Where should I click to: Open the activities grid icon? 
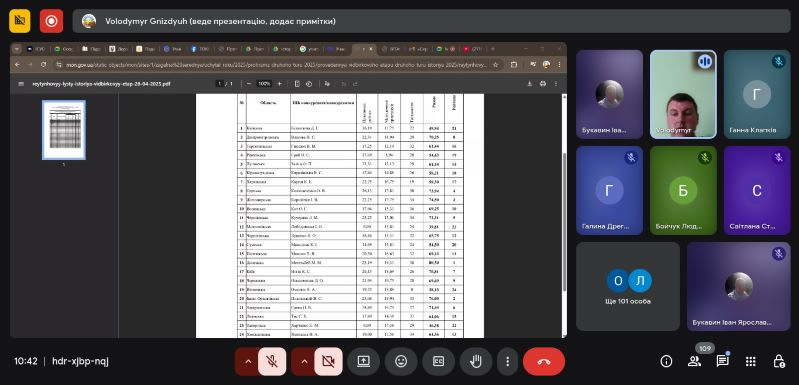(x=750, y=362)
